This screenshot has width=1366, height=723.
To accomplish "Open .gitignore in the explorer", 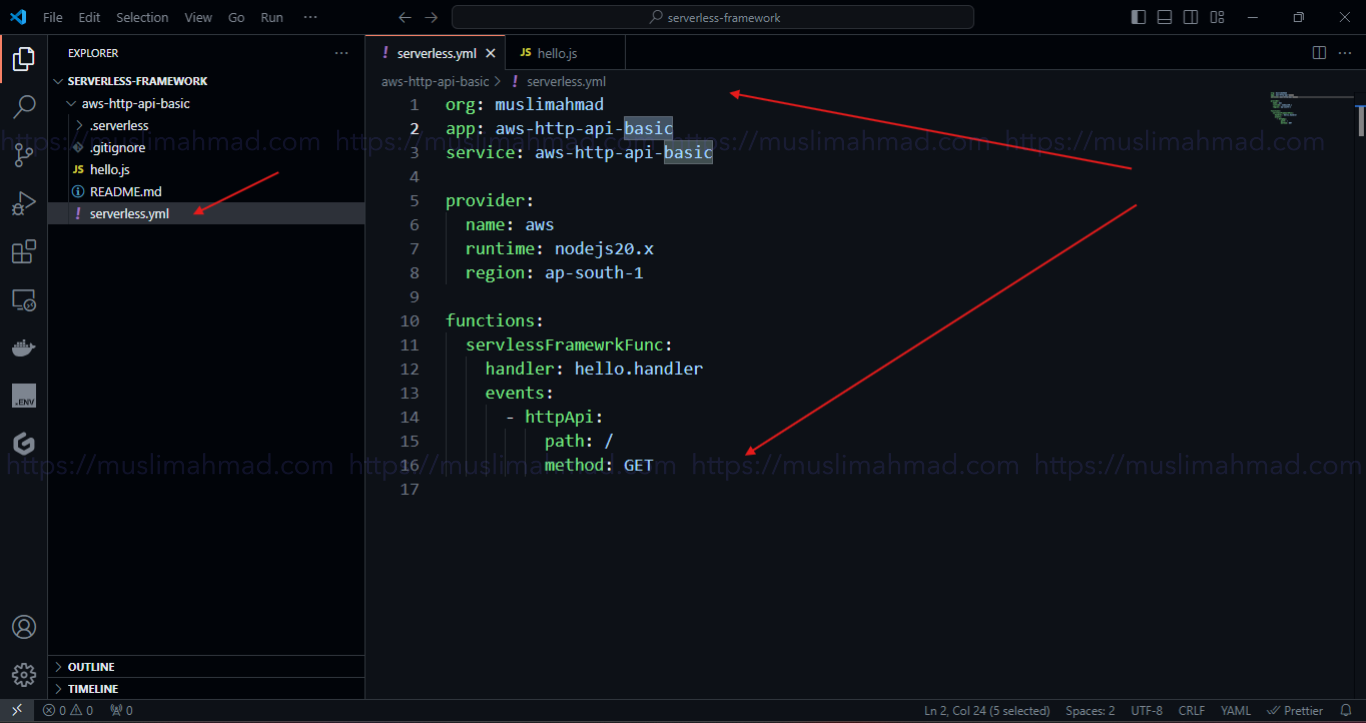I will point(206,147).
